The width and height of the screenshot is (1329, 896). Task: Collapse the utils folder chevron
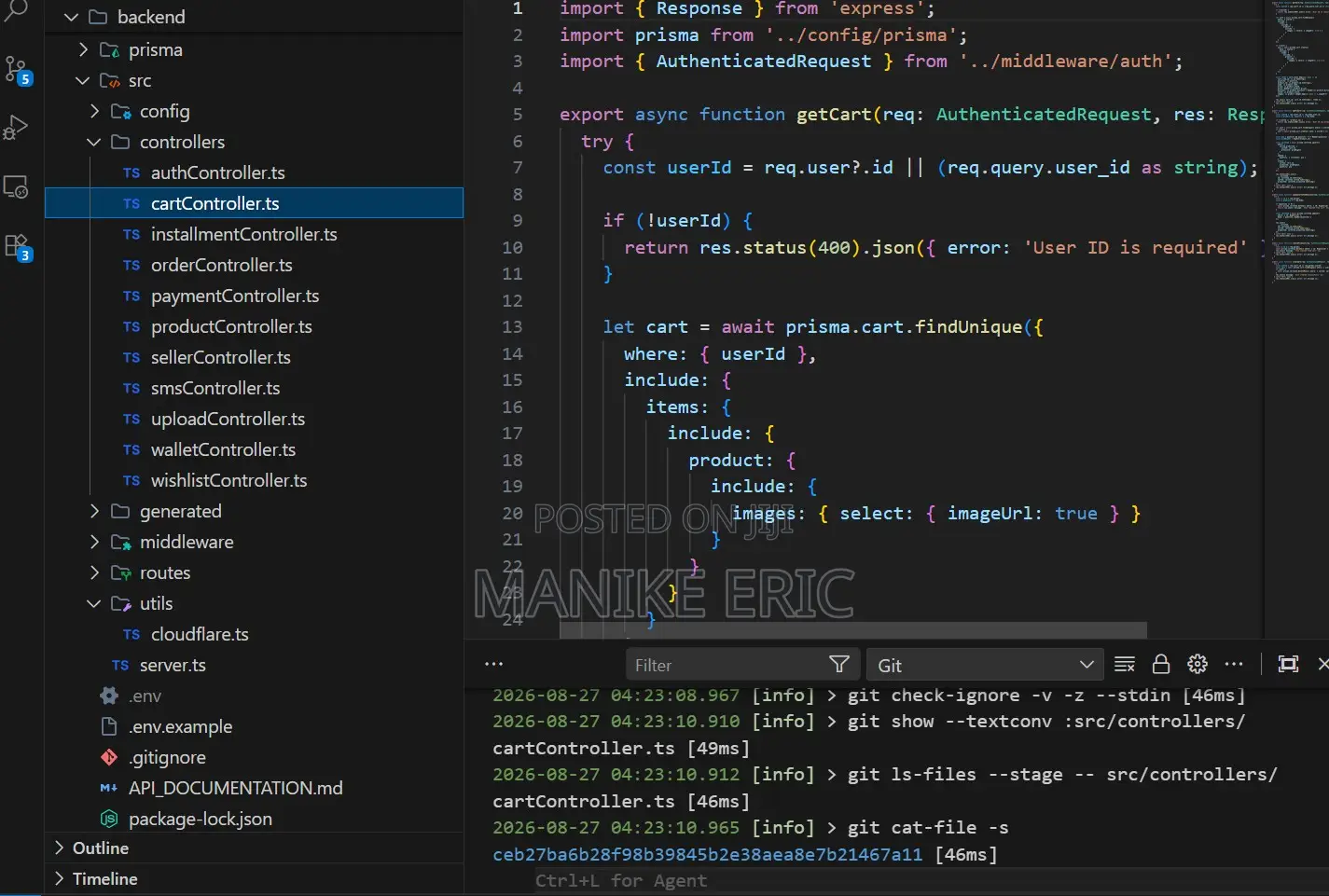(x=94, y=603)
